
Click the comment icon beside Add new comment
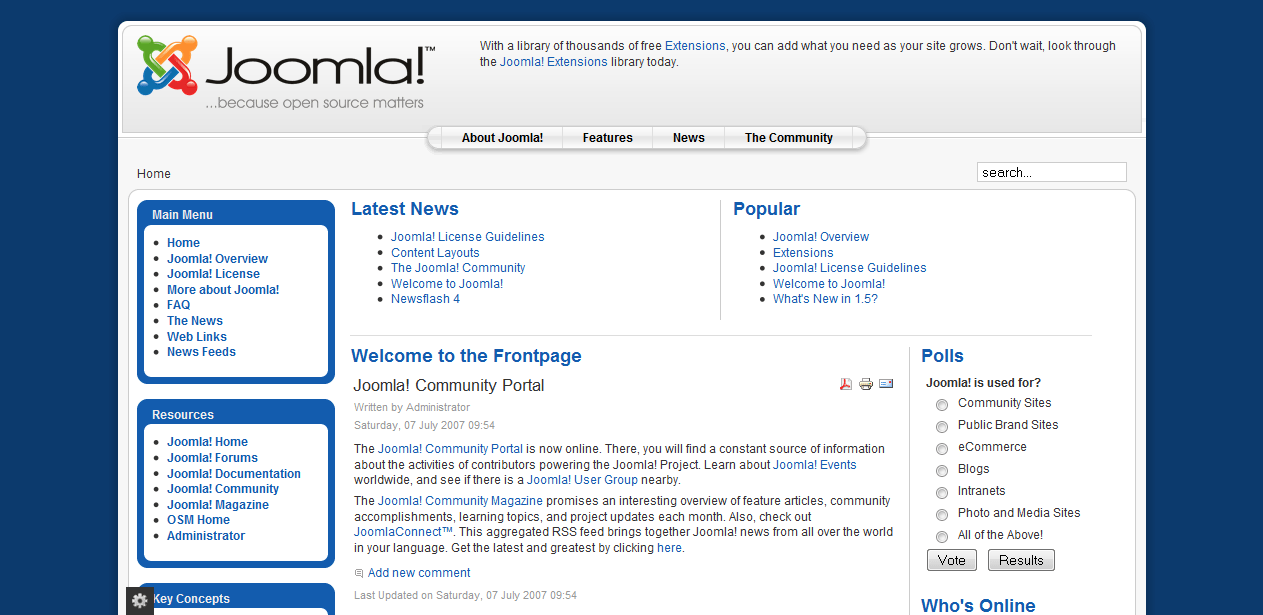pos(359,573)
